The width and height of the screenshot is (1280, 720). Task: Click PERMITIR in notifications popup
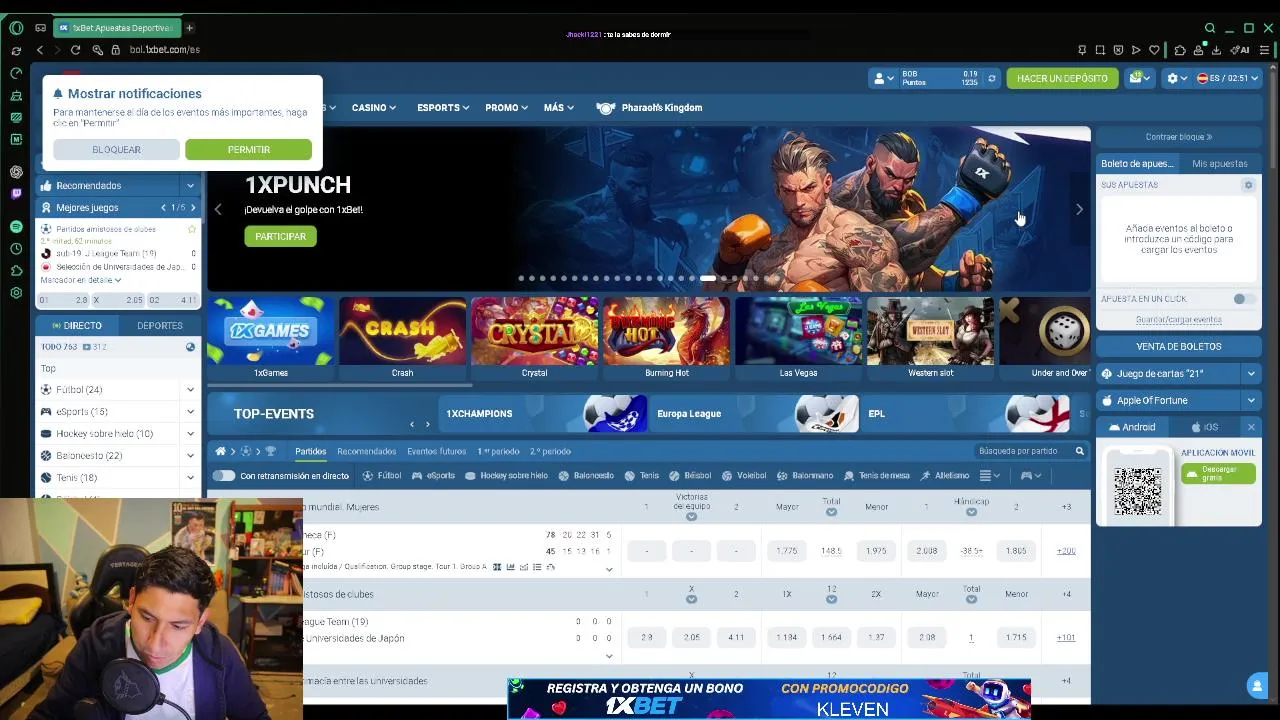(248, 149)
